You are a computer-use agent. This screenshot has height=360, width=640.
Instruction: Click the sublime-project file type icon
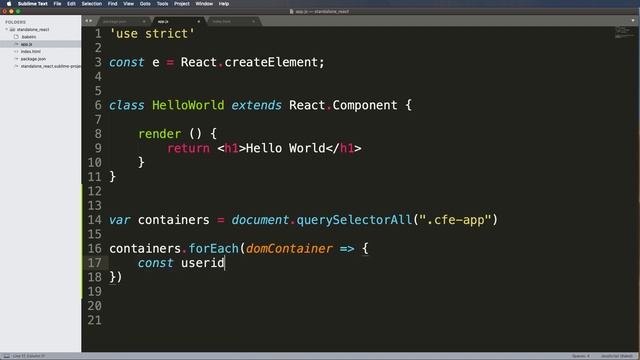(16, 66)
